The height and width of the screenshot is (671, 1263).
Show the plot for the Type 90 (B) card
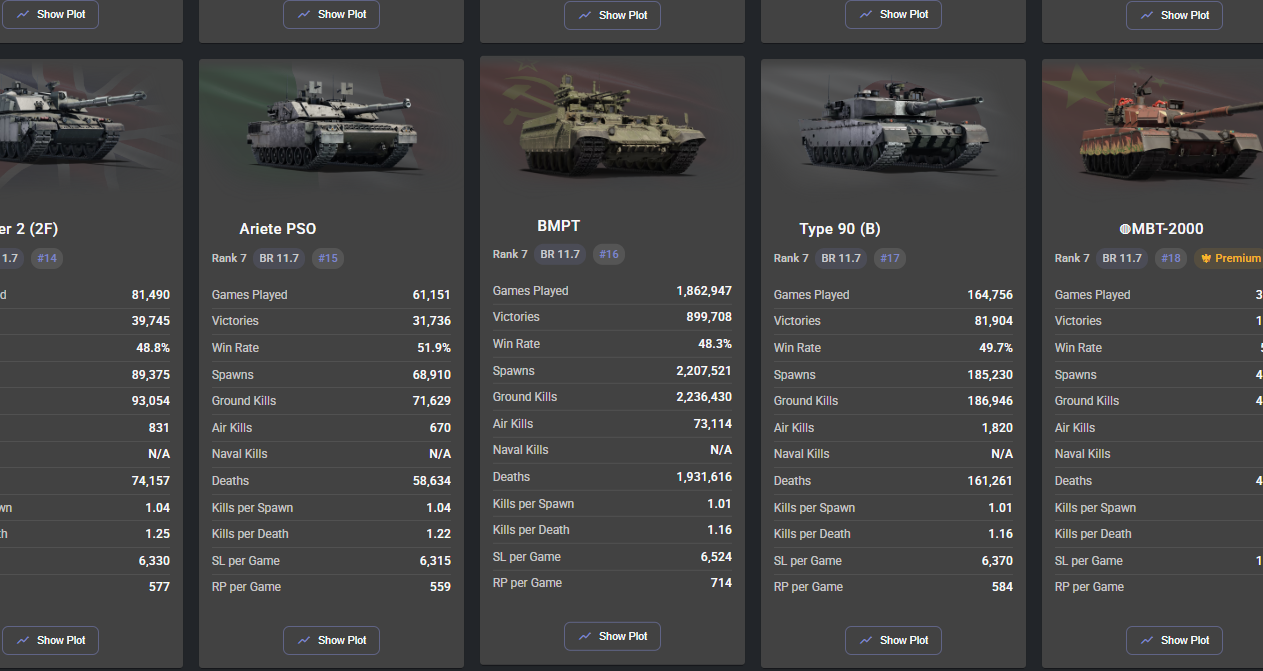[893, 640]
